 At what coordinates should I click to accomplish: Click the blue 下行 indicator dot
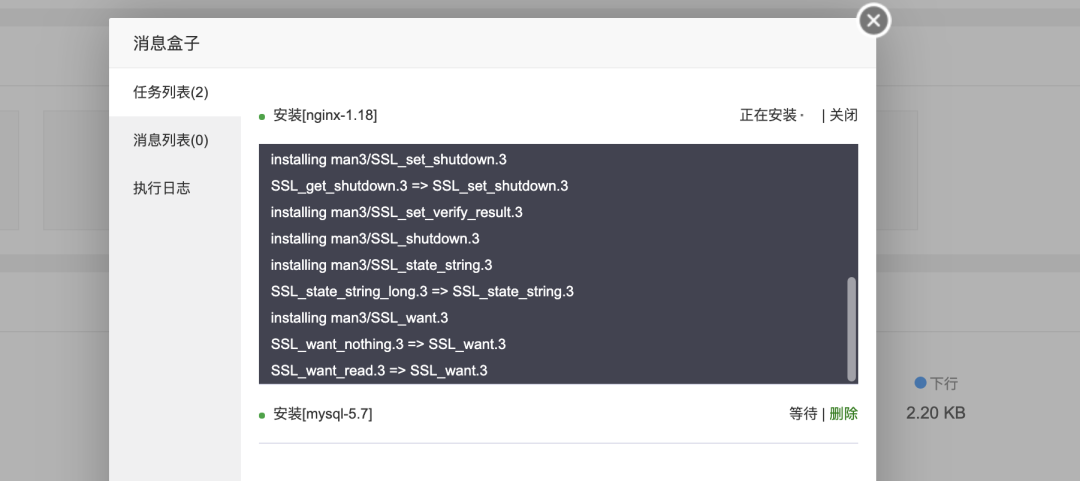point(920,382)
